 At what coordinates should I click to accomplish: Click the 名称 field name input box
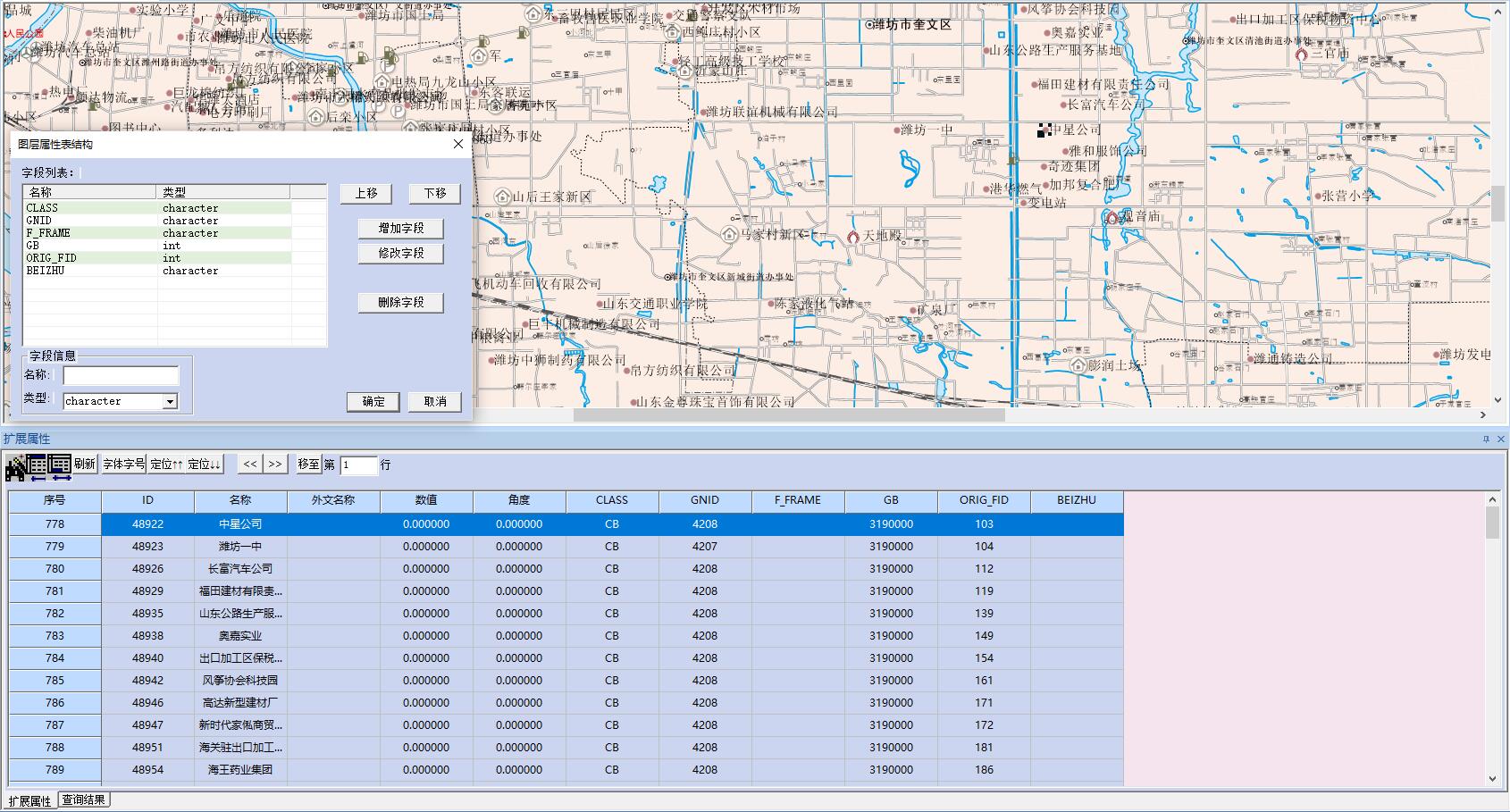(x=121, y=375)
